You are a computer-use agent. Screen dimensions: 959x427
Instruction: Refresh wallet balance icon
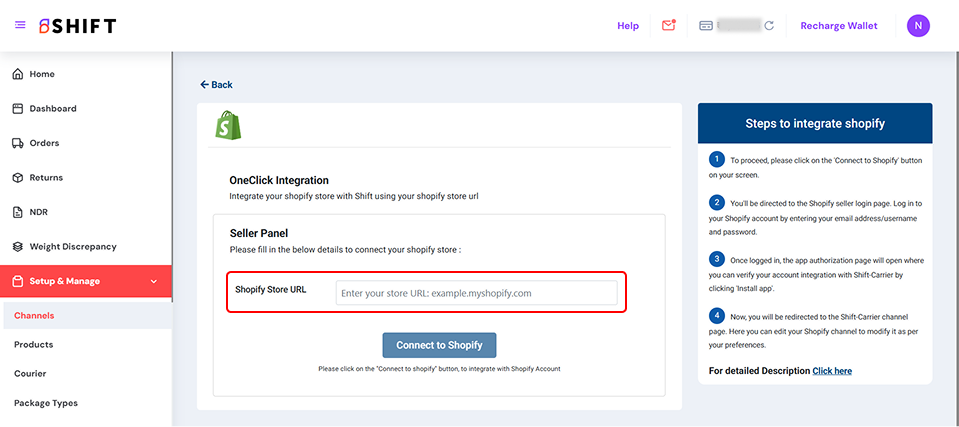[x=769, y=26]
